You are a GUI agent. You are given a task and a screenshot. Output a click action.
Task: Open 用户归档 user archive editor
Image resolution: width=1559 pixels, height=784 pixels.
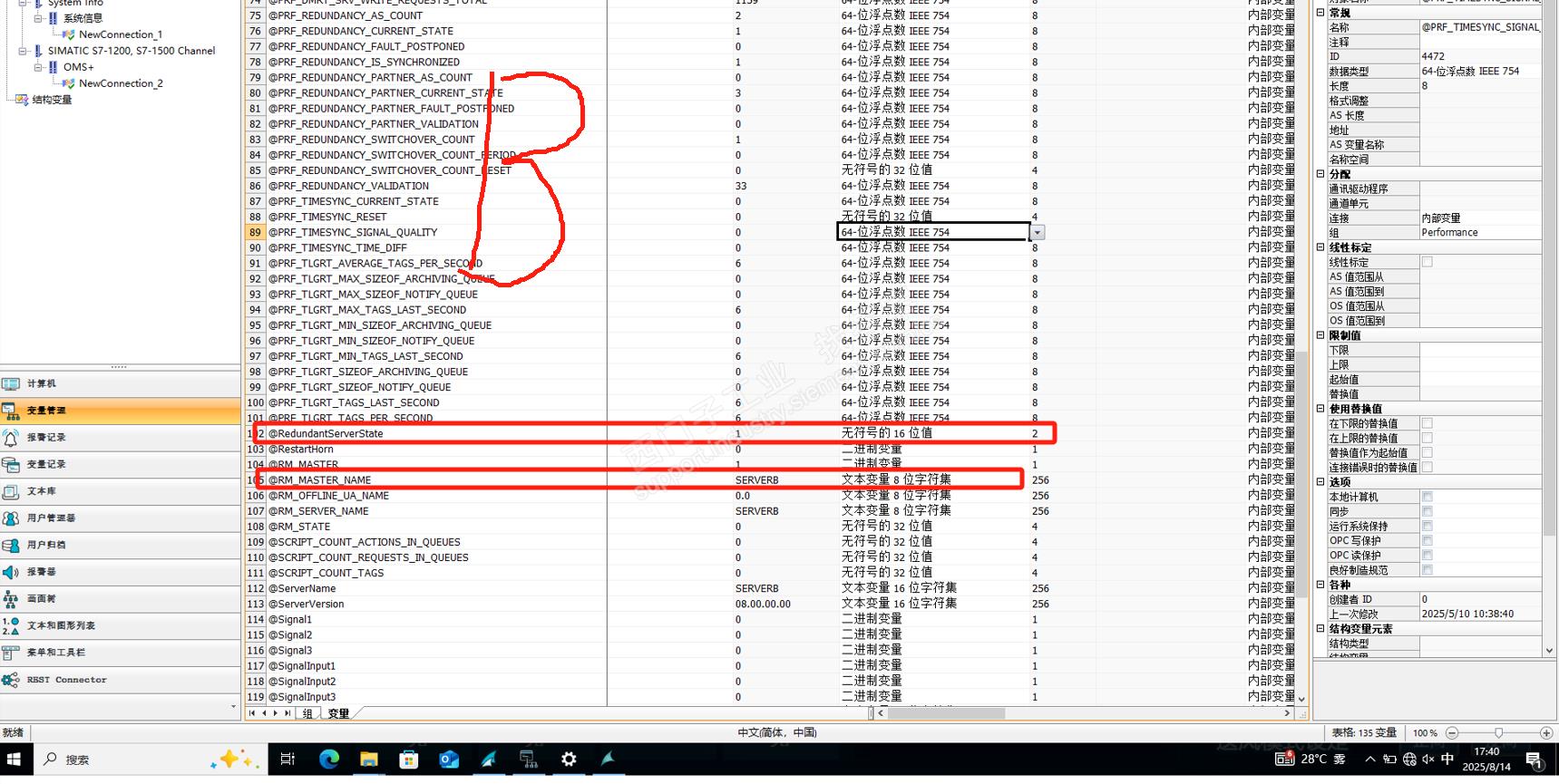(x=120, y=545)
